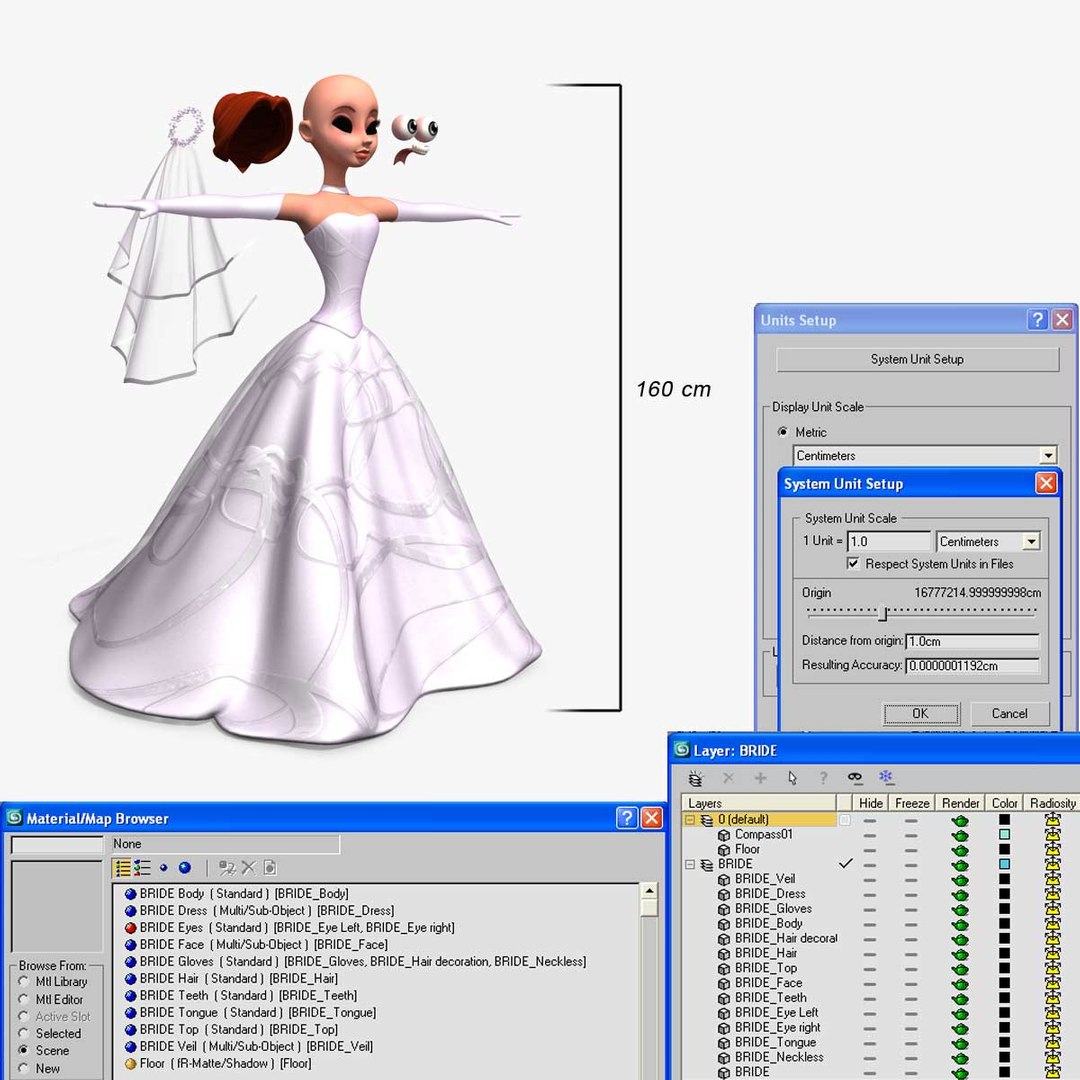Click the Delete layer X icon
Screen dimensions: 1080x1080
click(728, 778)
